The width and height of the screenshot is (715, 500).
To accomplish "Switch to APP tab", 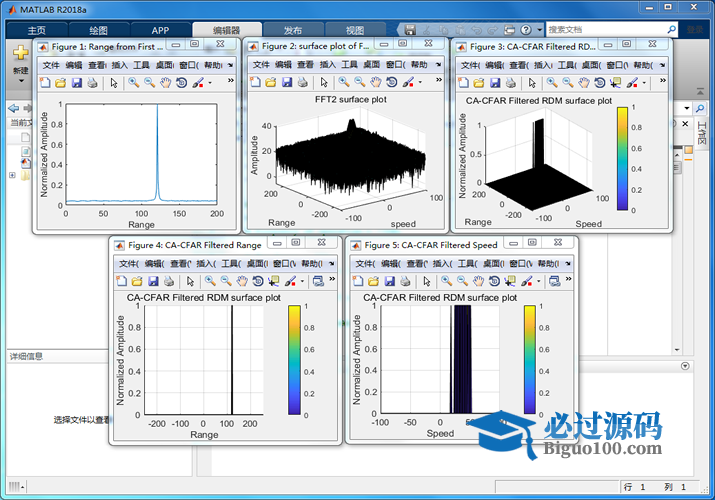I will pos(160,30).
